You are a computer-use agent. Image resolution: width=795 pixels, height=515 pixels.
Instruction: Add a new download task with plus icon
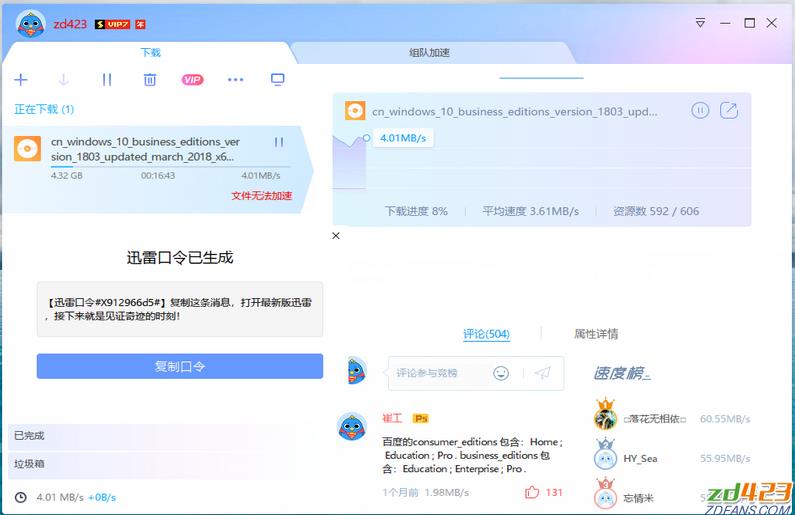[21, 80]
